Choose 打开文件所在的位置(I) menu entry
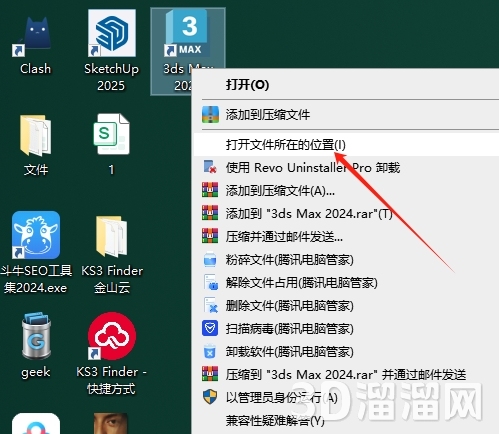 [x=346, y=145]
